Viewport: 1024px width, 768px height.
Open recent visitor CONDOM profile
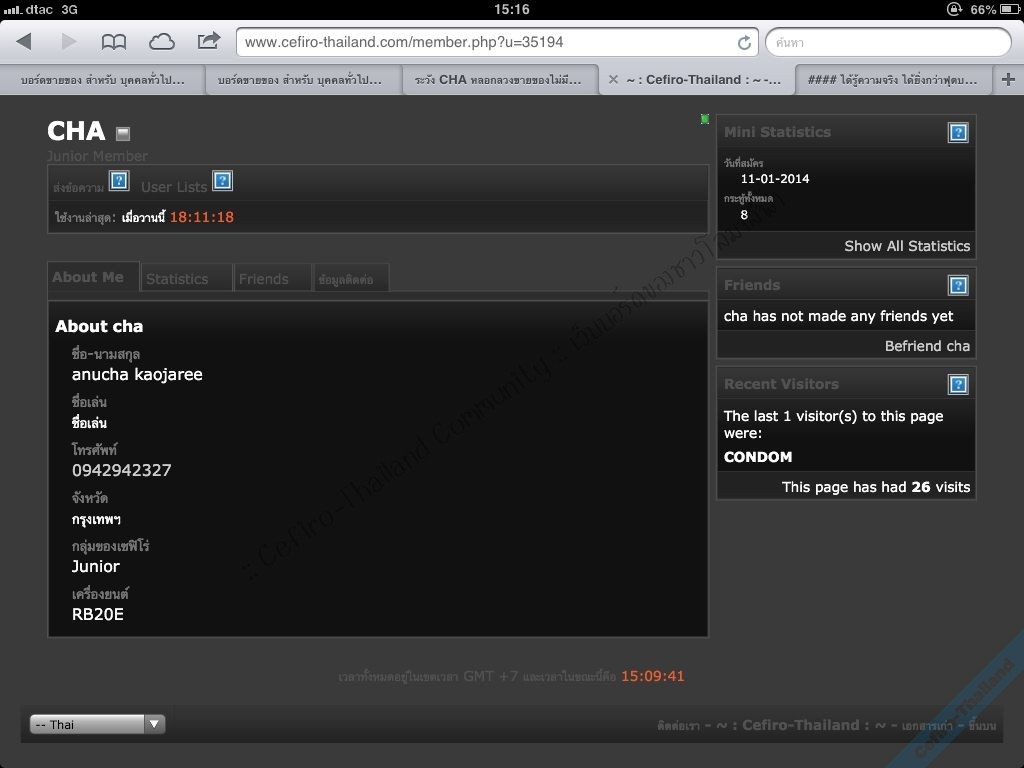coord(758,457)
